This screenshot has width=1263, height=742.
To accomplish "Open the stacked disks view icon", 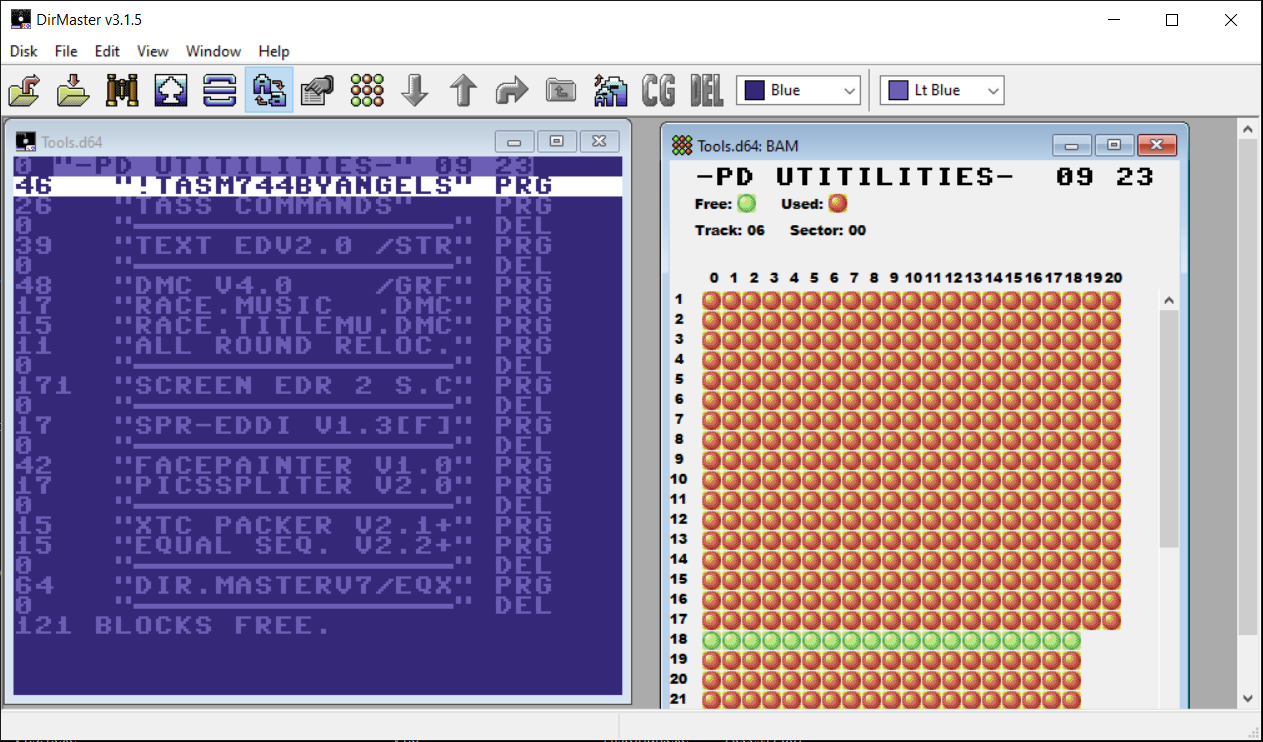I will click(219, 89).
